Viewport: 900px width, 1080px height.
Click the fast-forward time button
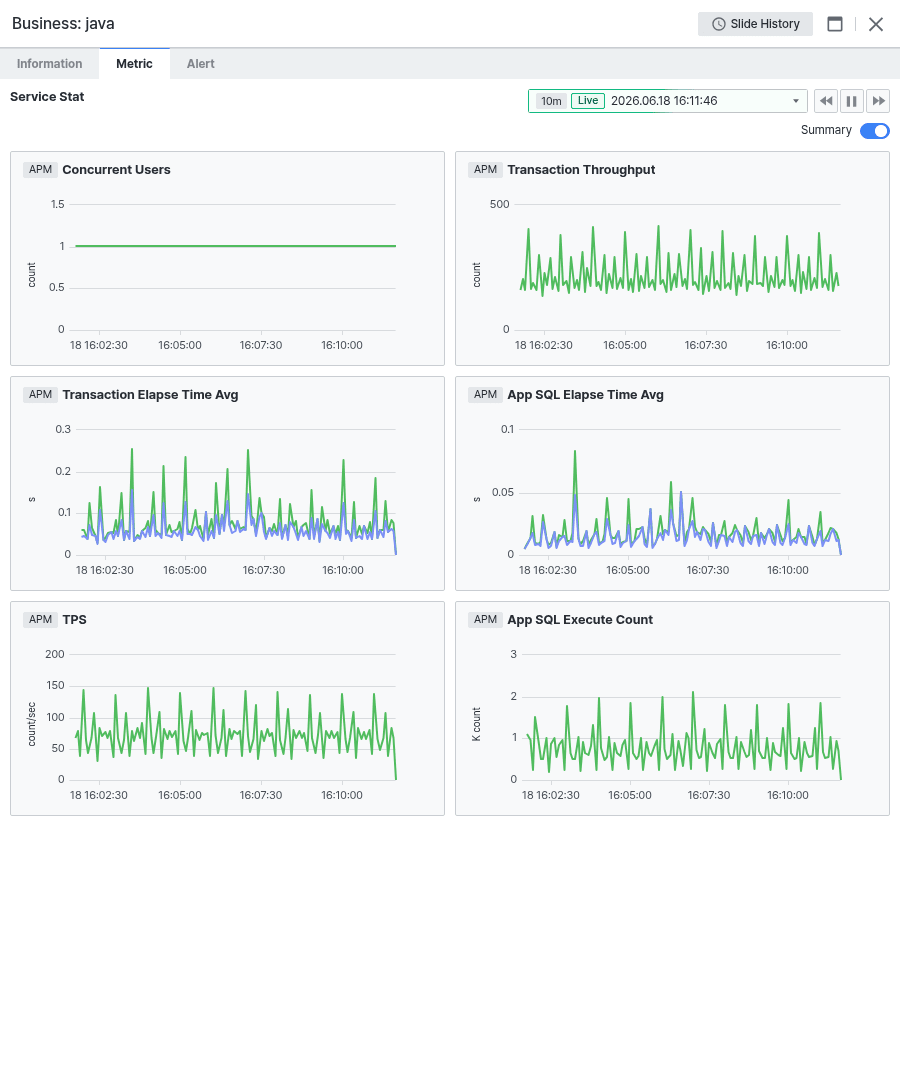click(x=878, y=101)
